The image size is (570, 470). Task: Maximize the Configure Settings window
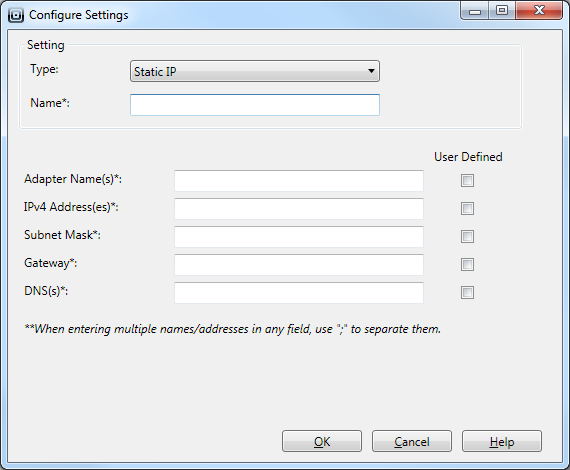tap(502, 11)
